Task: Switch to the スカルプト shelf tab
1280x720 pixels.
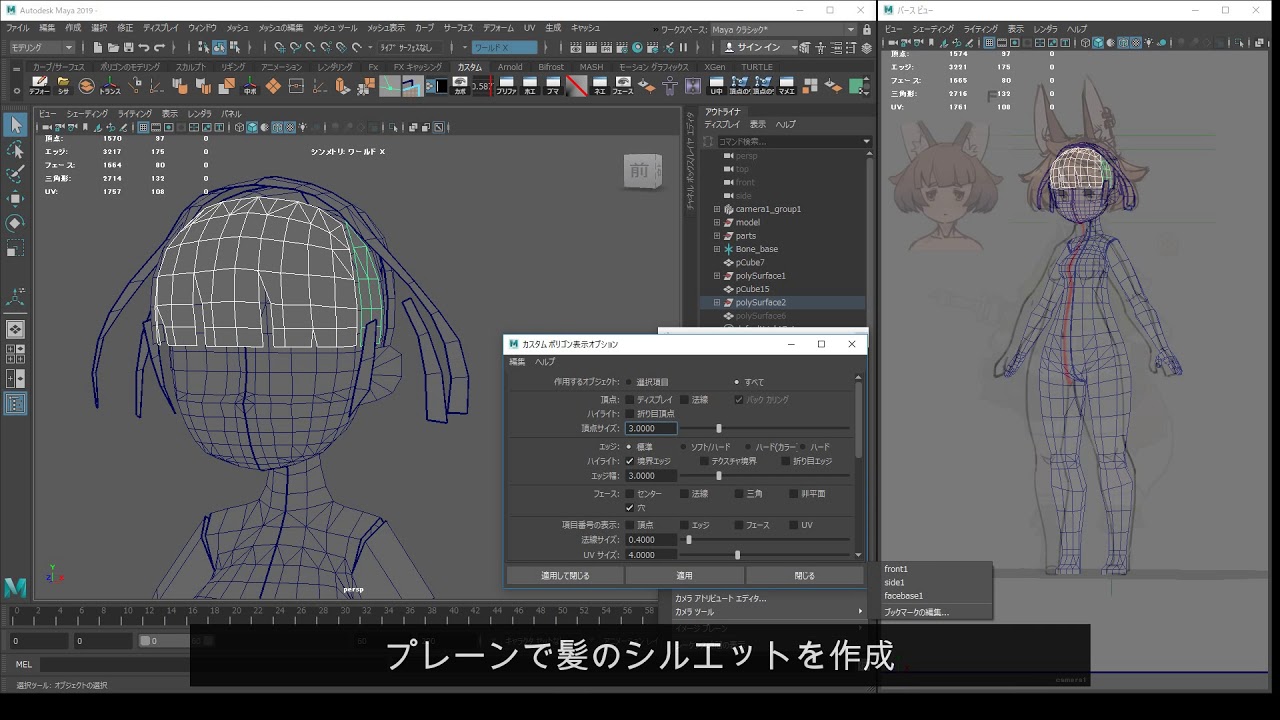Action: coord(191,67)
